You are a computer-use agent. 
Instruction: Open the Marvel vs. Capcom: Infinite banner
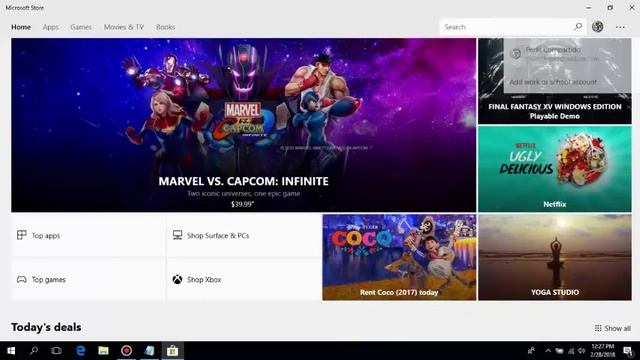coord(244,125)
